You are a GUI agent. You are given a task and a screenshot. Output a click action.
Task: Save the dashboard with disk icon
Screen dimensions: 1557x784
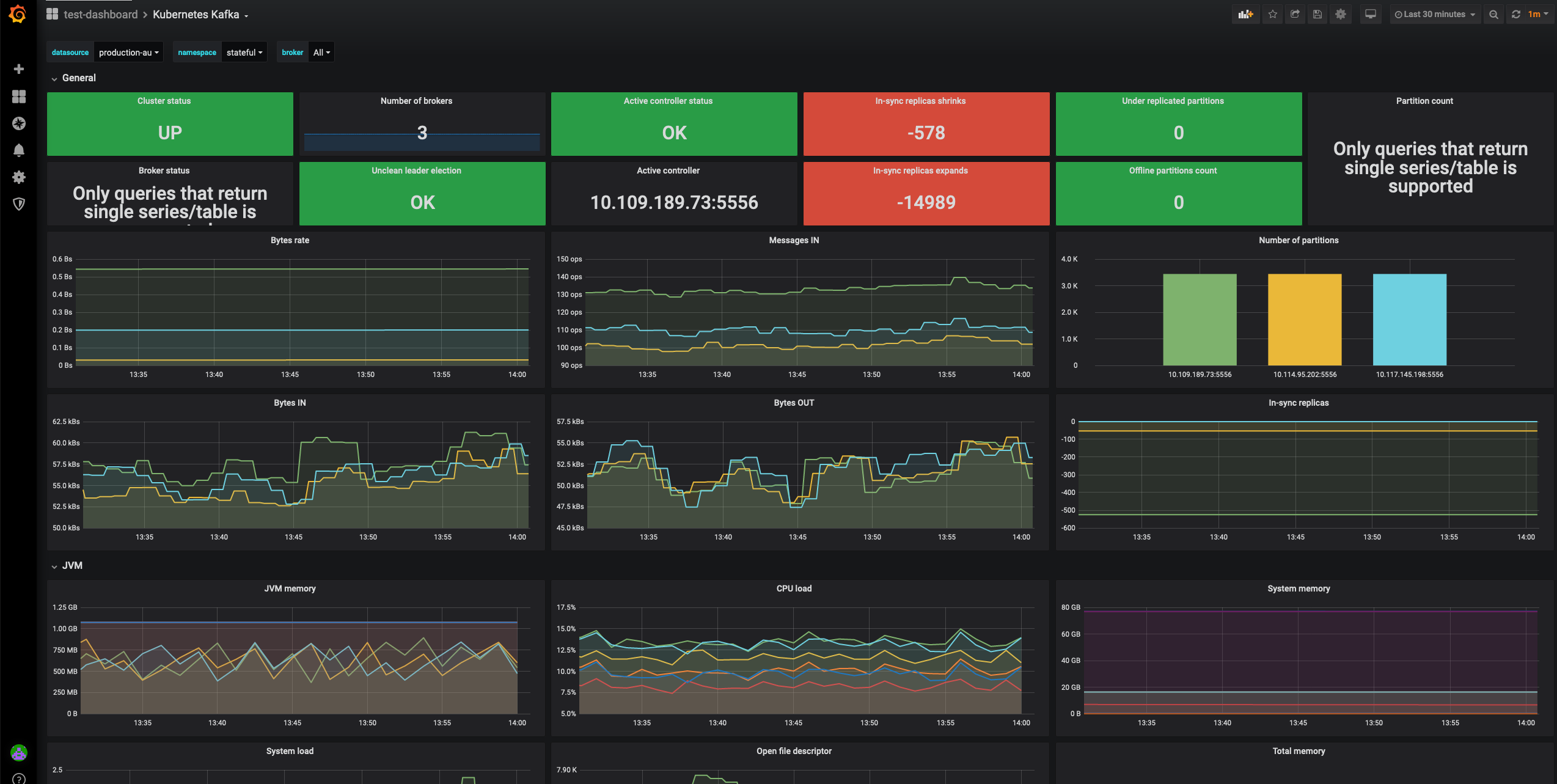tap(1317, 14)
